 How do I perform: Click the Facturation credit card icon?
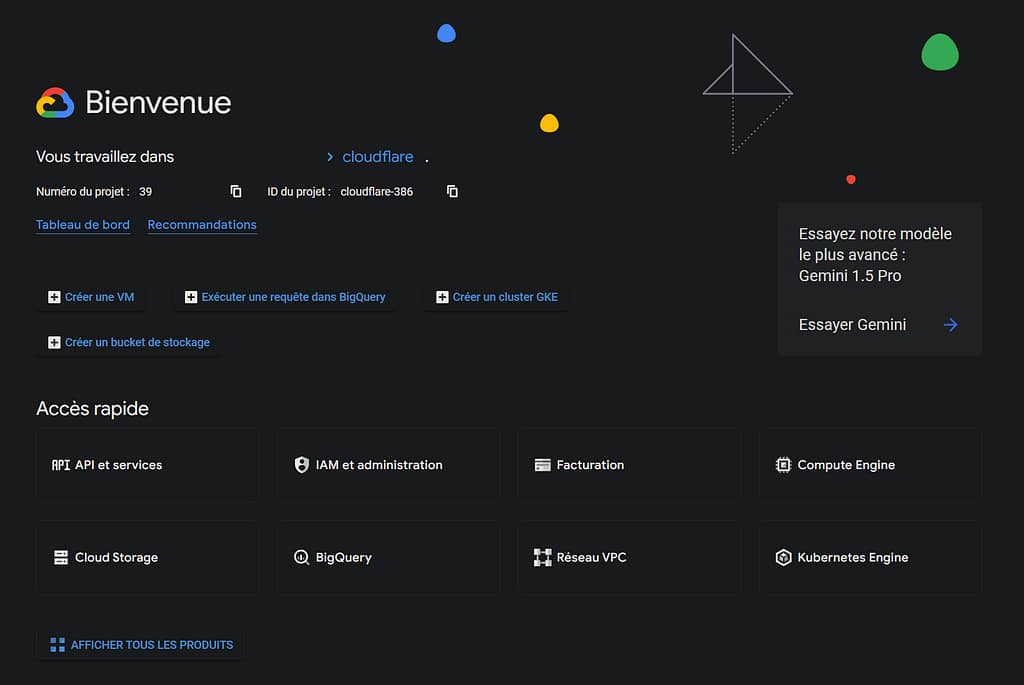(543, 465)
